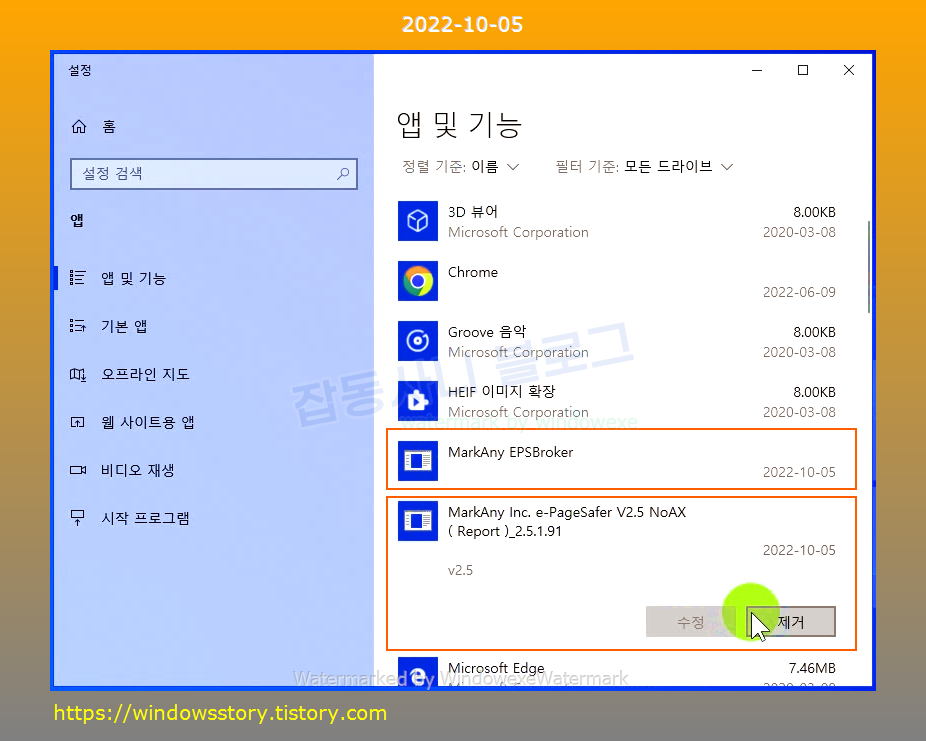Click the Chrome app icon
926x741 pixels.
[418, 281]
